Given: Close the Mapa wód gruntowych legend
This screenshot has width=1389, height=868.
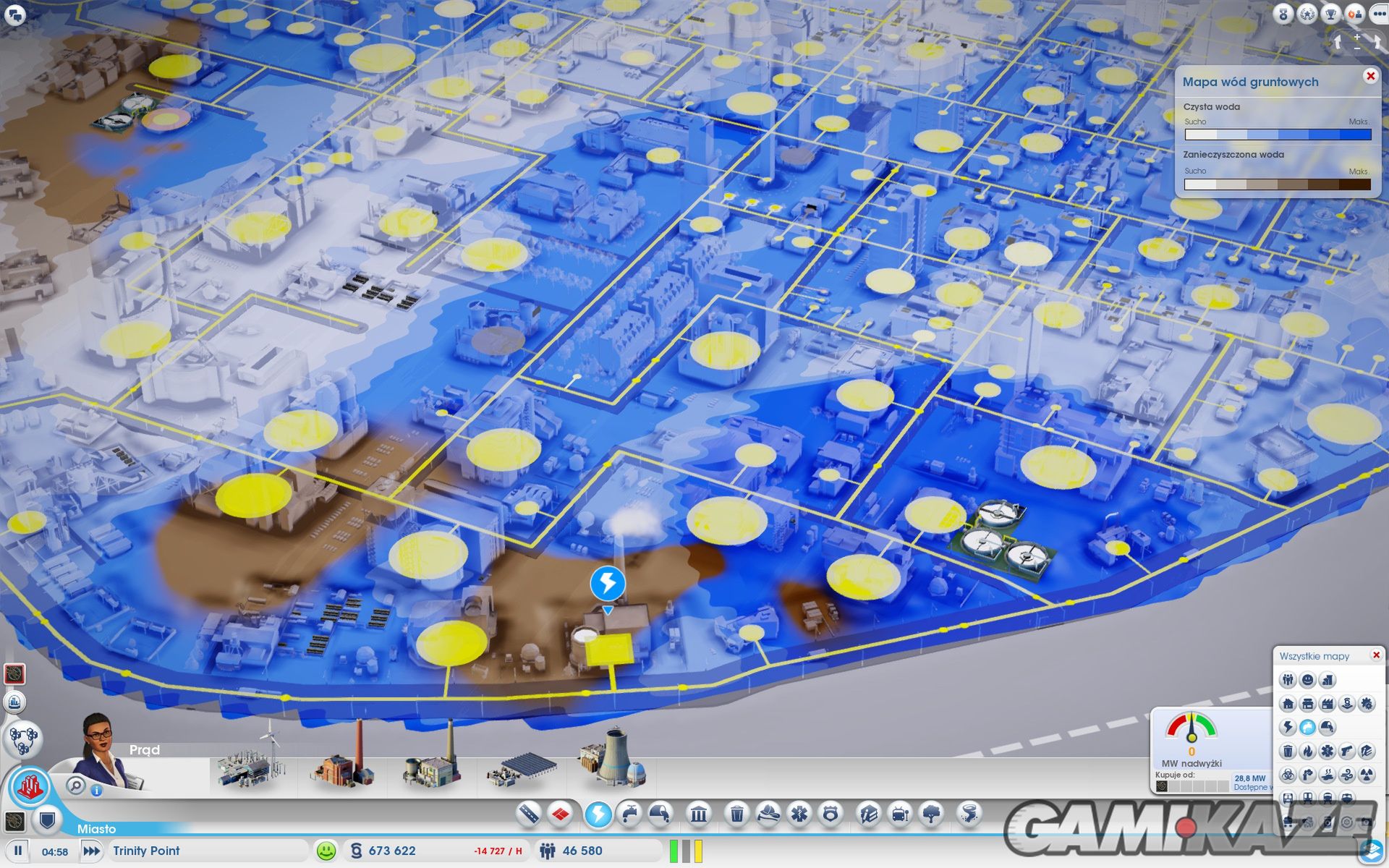Looking at the screenshot, I should point(1370,76).
